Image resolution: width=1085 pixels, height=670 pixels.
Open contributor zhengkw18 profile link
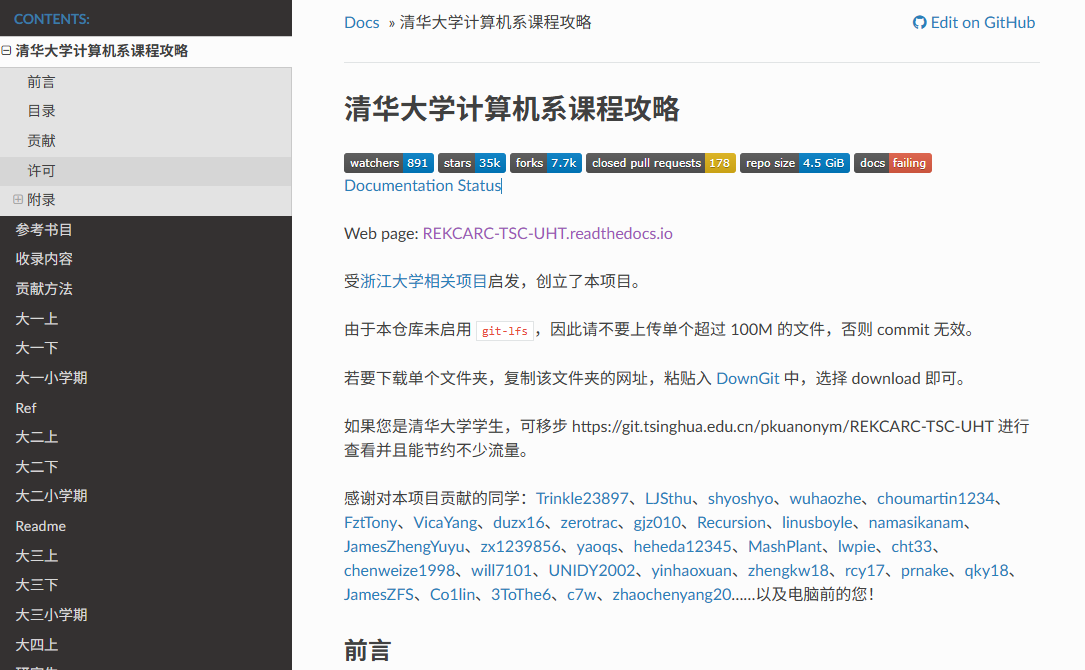[x=788, y=570]
